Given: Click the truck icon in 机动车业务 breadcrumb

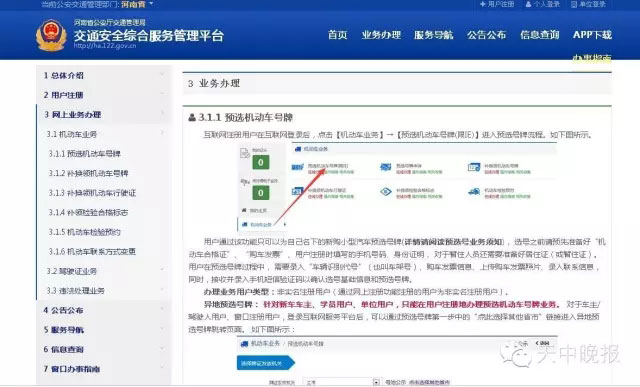Looking at the screenshot, I should pyautogui.click(x=298, y=149).
